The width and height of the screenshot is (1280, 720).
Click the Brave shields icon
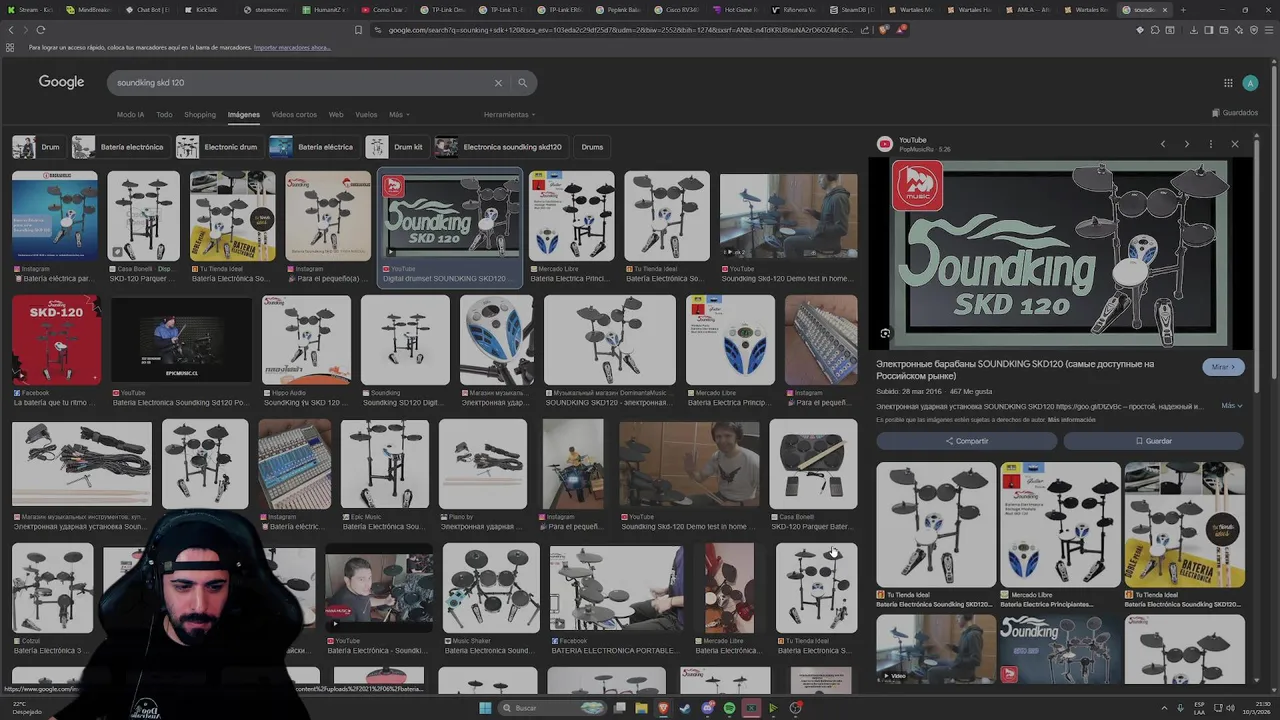pyautogui.click(x=886, y=30)
